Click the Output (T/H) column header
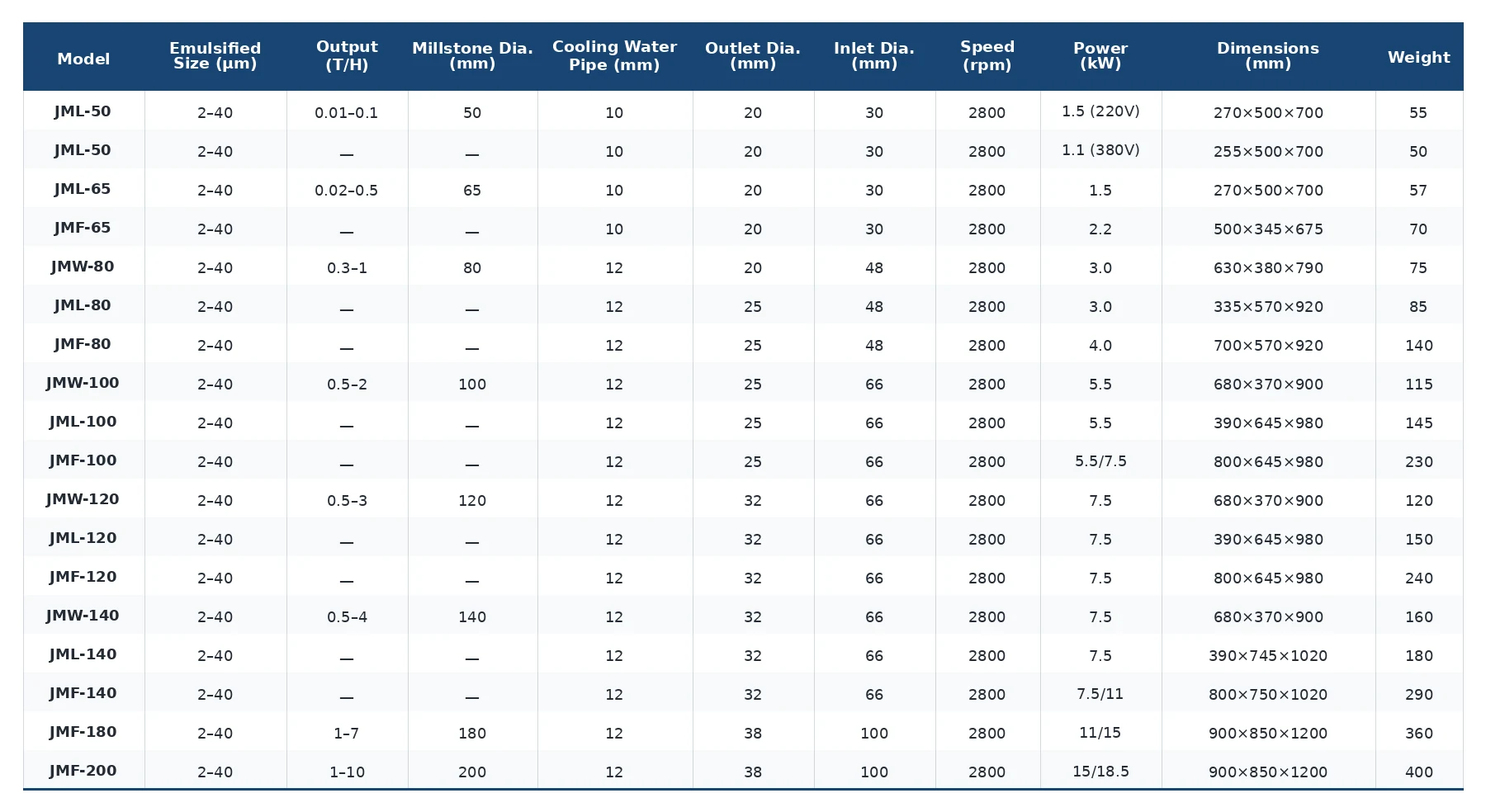The width and height of the screenshot is (1486, 812). coord(347,56)
